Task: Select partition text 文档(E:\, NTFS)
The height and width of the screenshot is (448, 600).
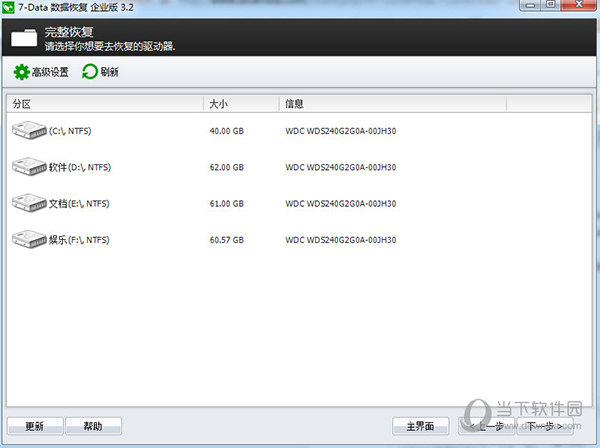Action: tap(79, 204)
